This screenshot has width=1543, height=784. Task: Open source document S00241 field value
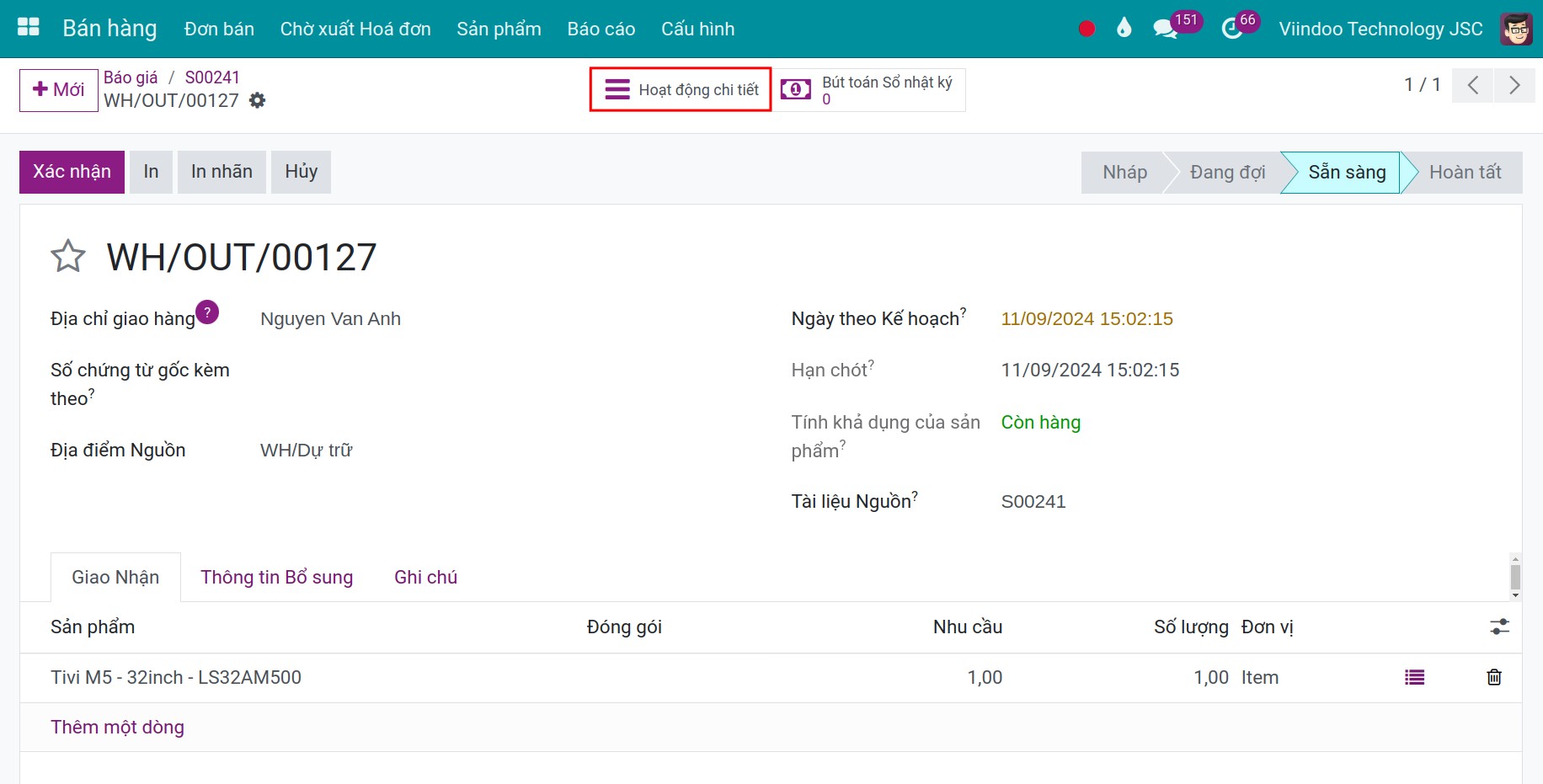(x=1033, y=502)
